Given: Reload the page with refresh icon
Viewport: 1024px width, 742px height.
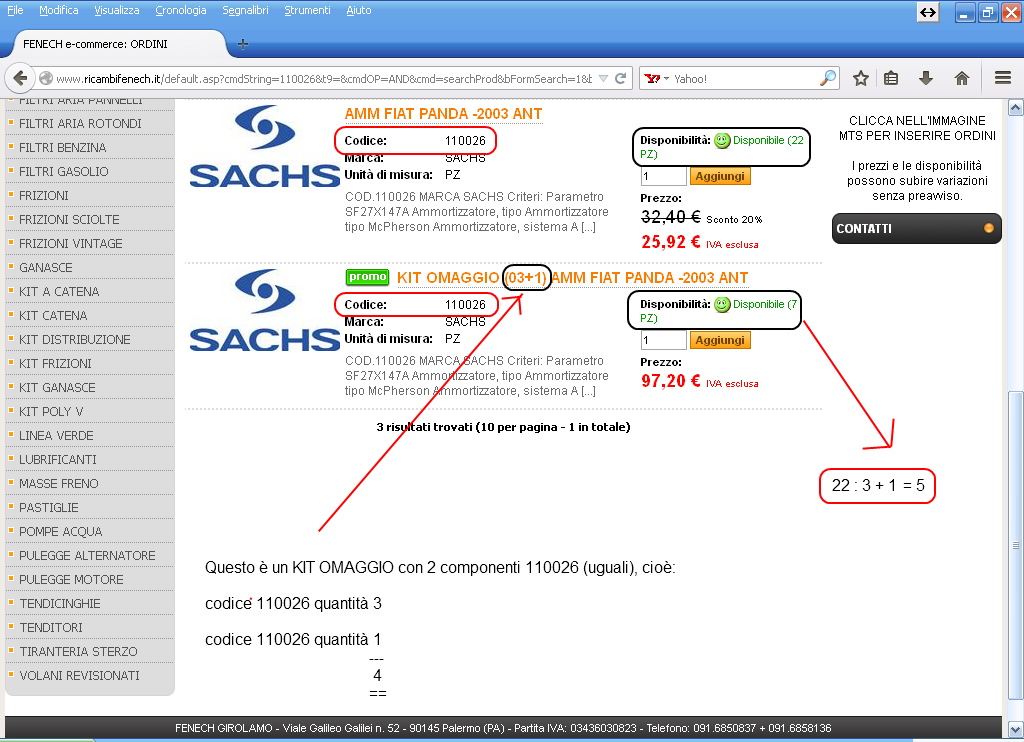Looking at the screenshot, I should tap(620, 78).
